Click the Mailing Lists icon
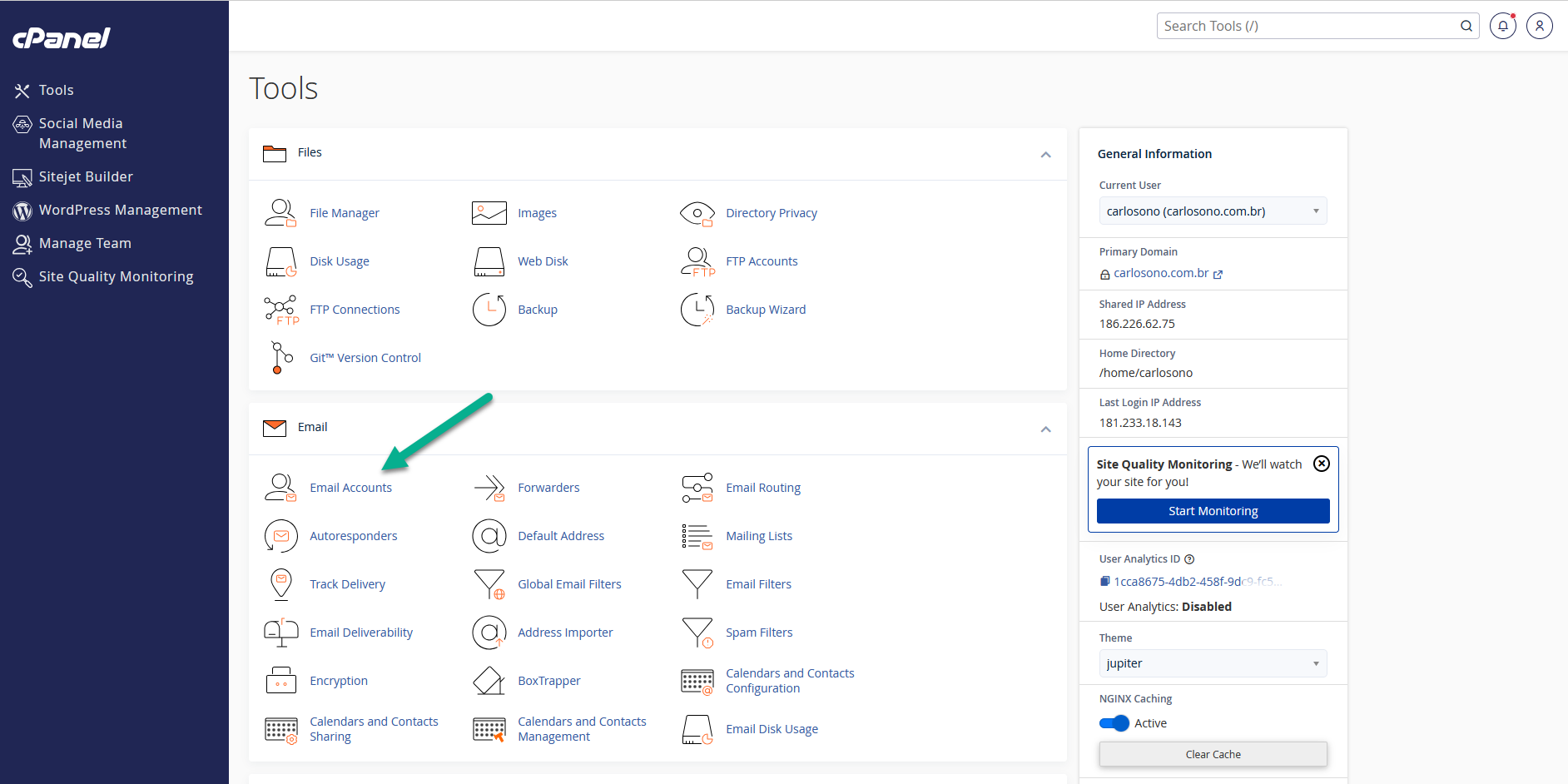Screen dimensions: 1568x784 pyautogui.click(x=697, y=536)
